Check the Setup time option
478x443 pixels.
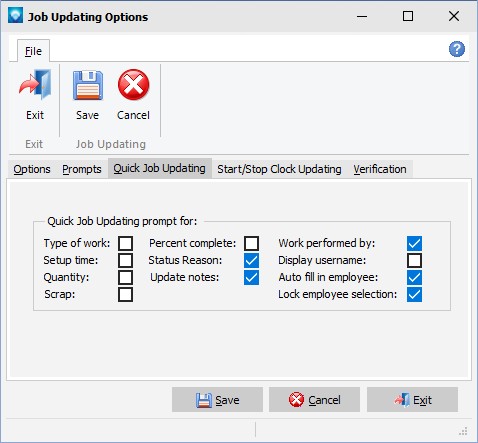pos(125,260)
